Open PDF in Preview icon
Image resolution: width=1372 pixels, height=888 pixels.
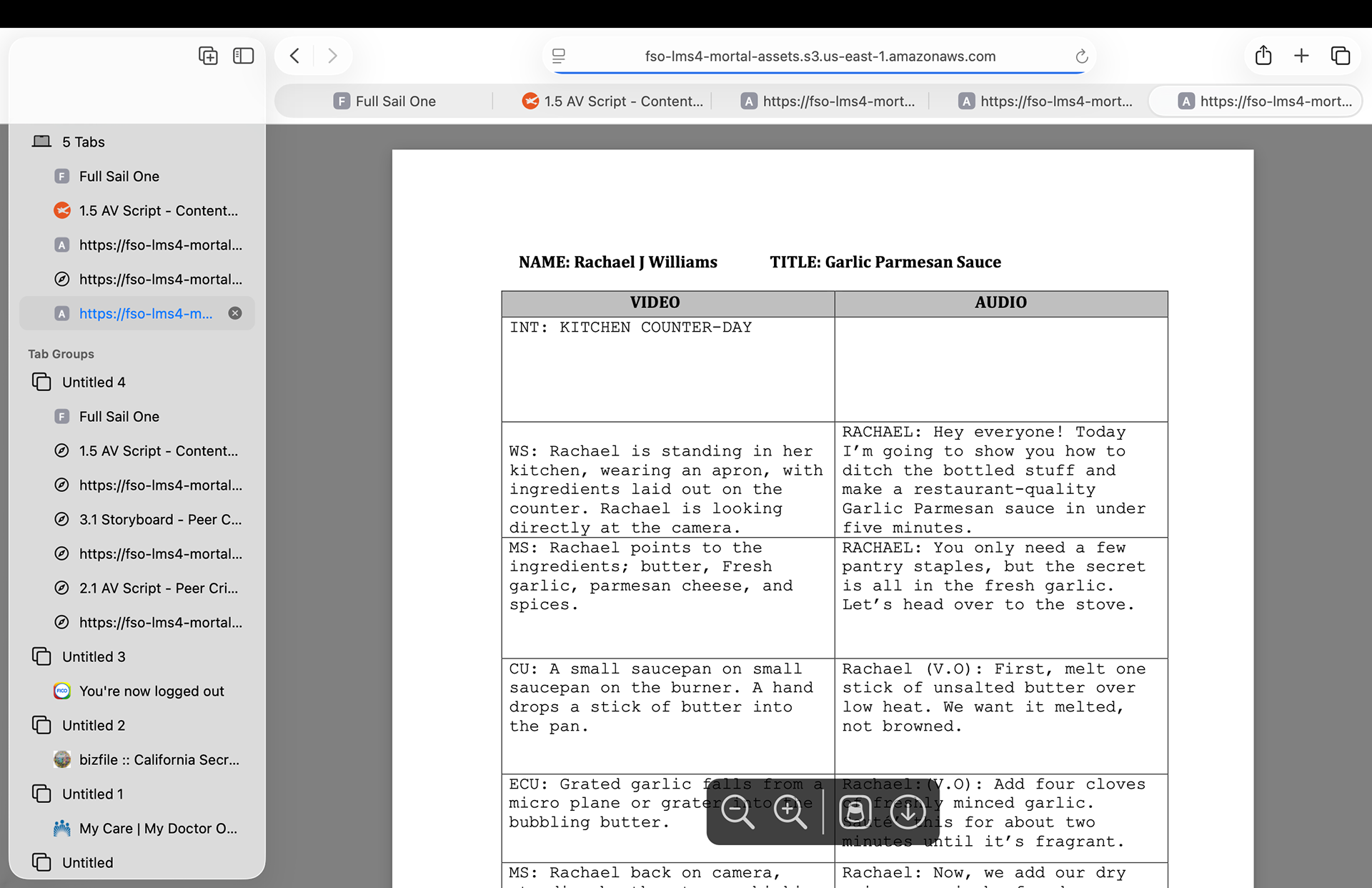click(x=855, y=811)
